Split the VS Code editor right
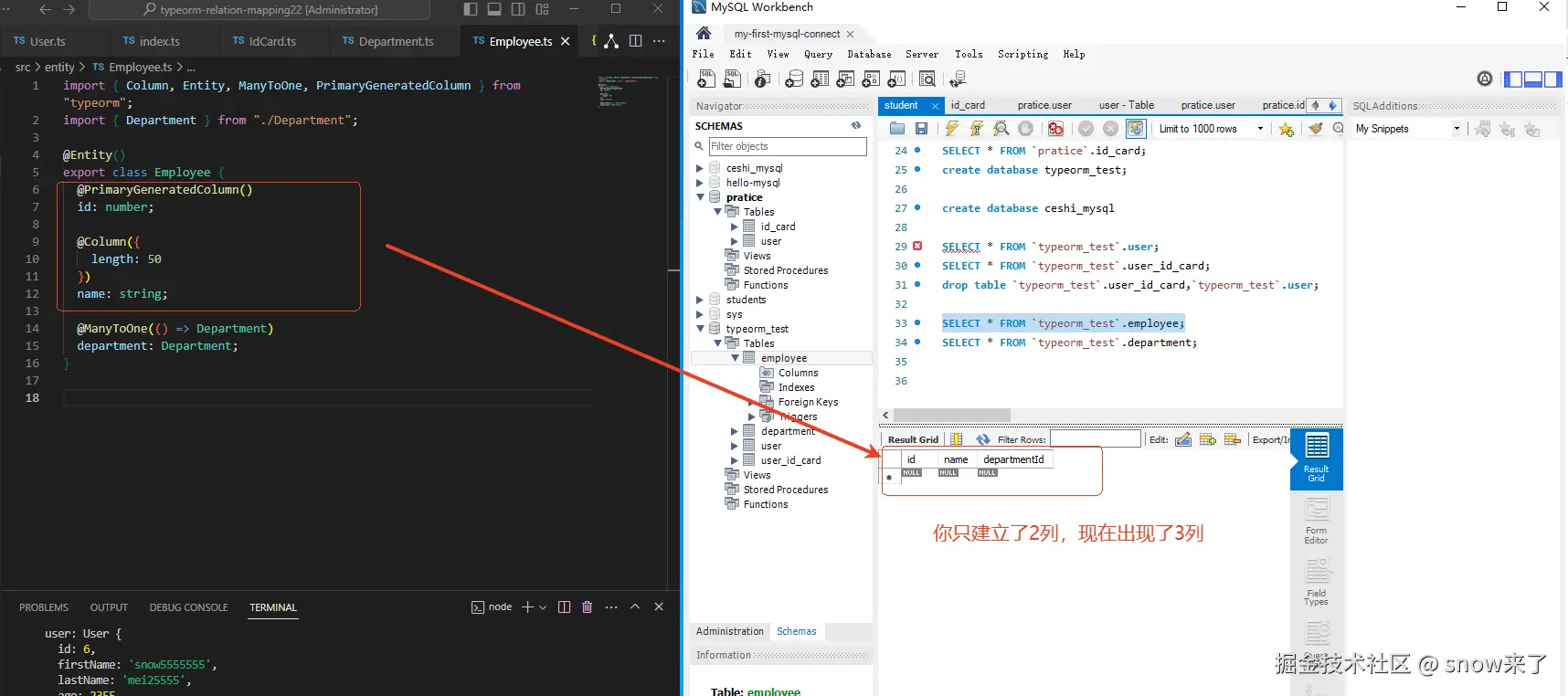1568x696 pixels. (636, 41)
